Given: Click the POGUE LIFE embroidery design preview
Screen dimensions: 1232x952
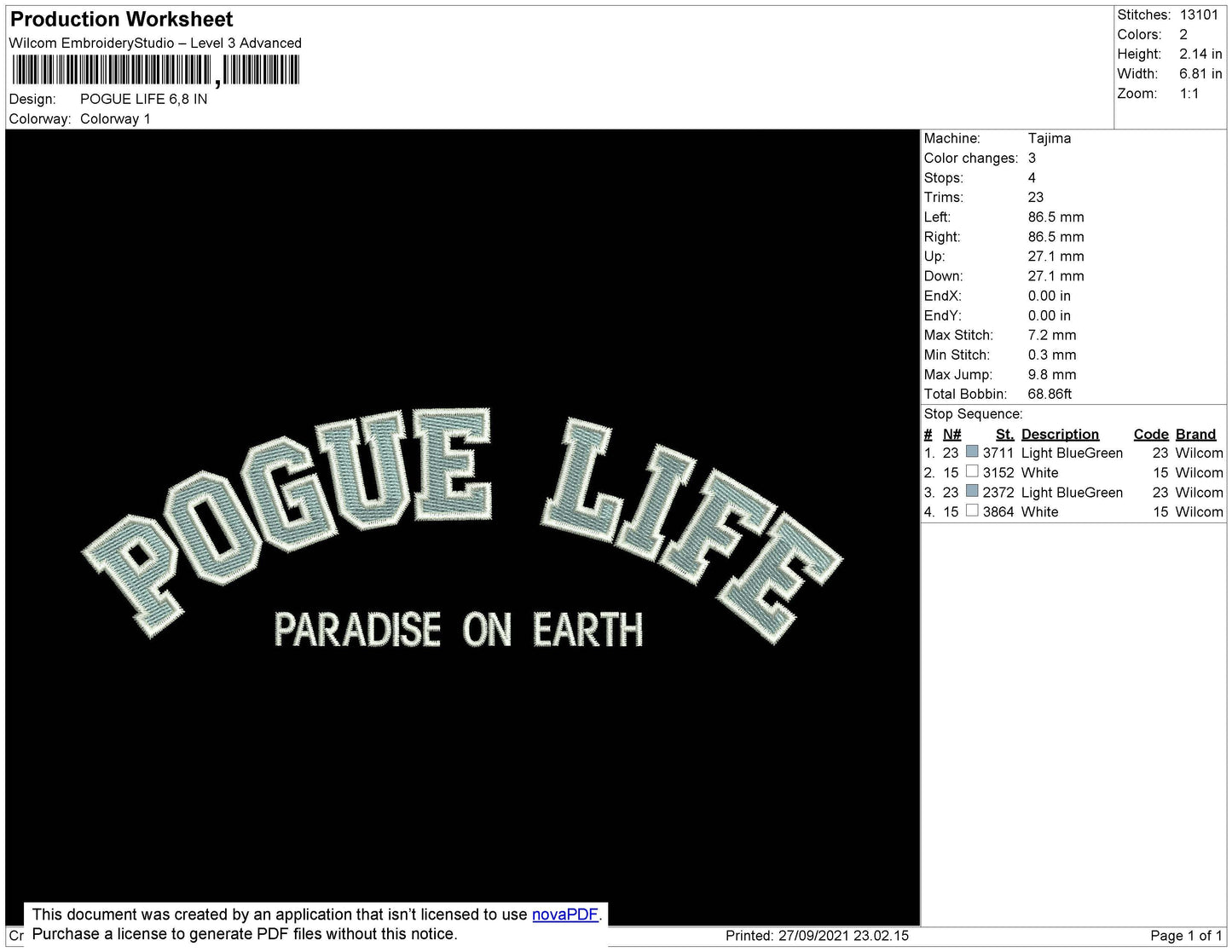Looking at the screenshot, I should pyautogui.click(x=463, y=528).
